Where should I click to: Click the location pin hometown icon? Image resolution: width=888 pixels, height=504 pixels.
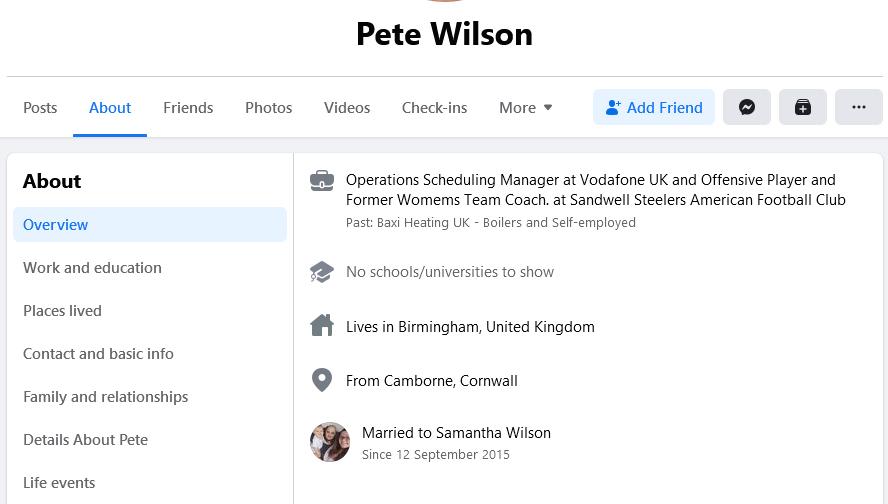click(322, 380)
